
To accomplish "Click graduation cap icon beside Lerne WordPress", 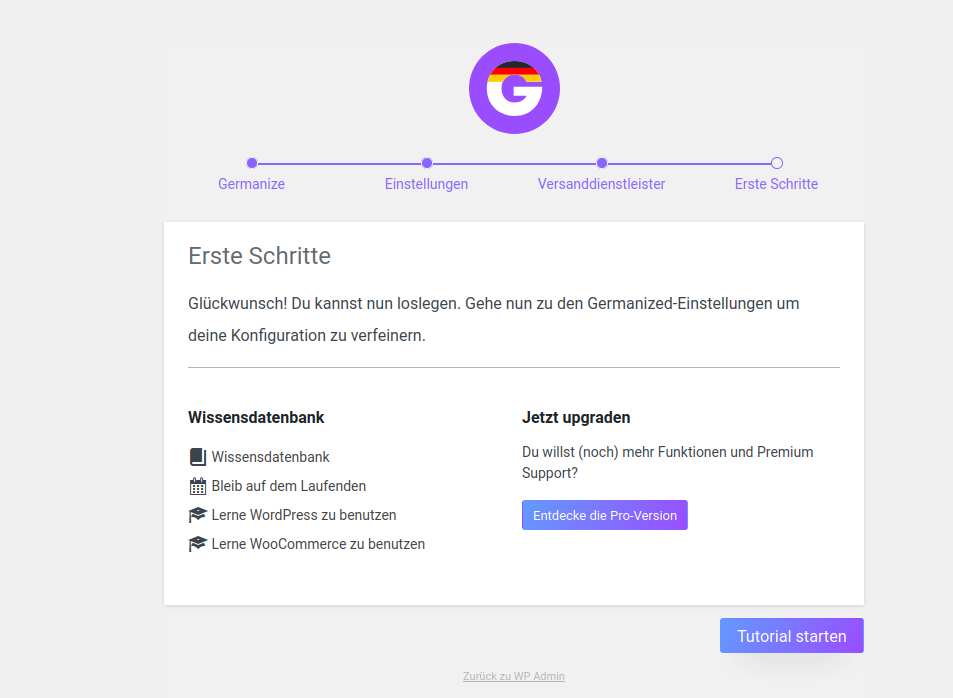I will click(x=197, y=515).
